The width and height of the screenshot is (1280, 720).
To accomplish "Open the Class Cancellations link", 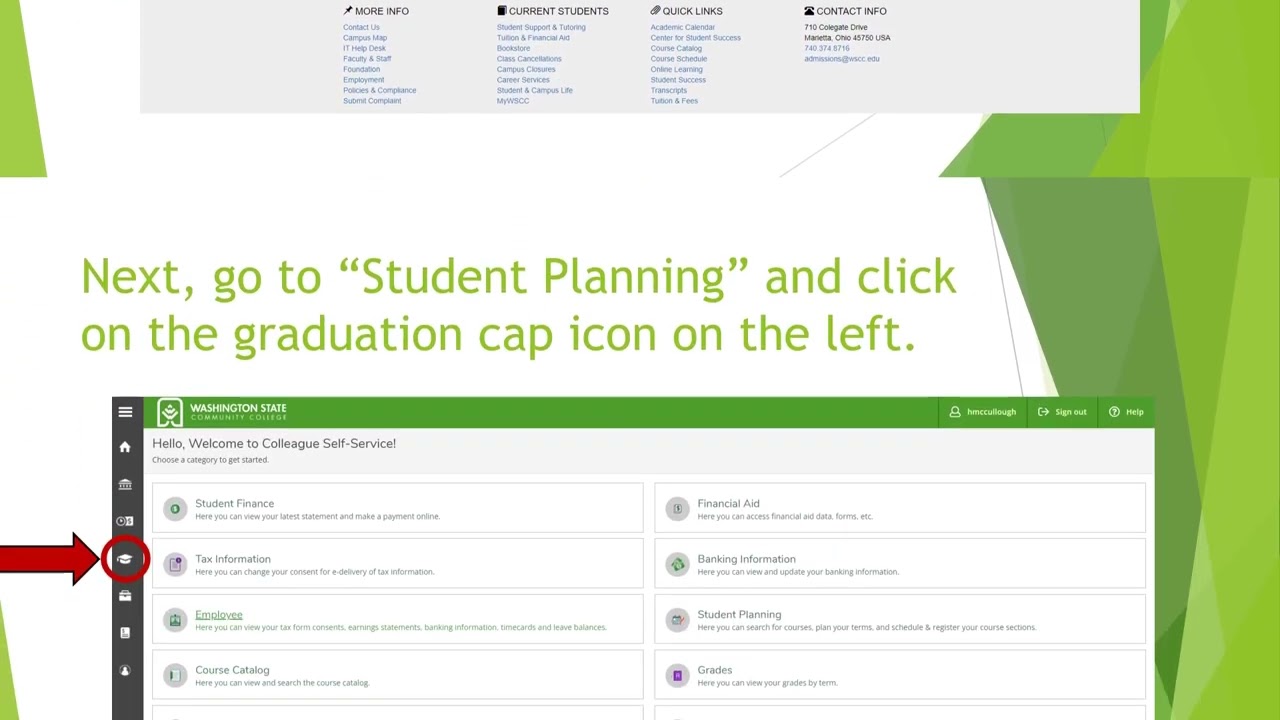I will point(529,59).
